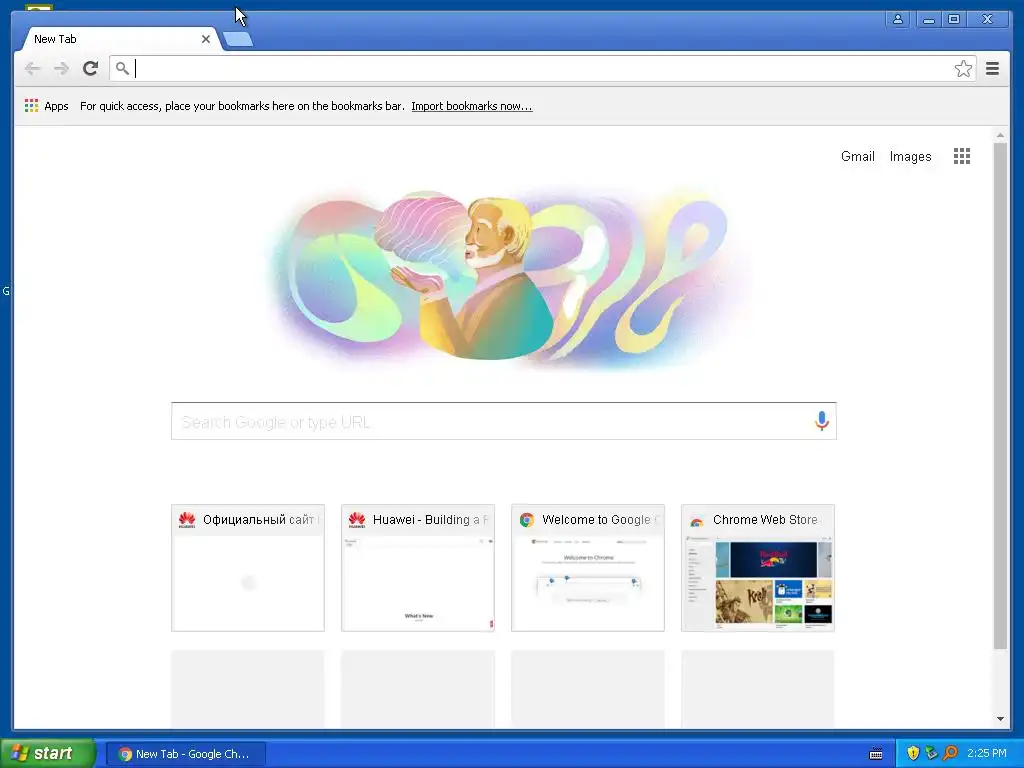Select New Tab - Google Chrome taskbar button
Image resolution: width=1024 pixels, height=768 pixels.
click(185, 754)
